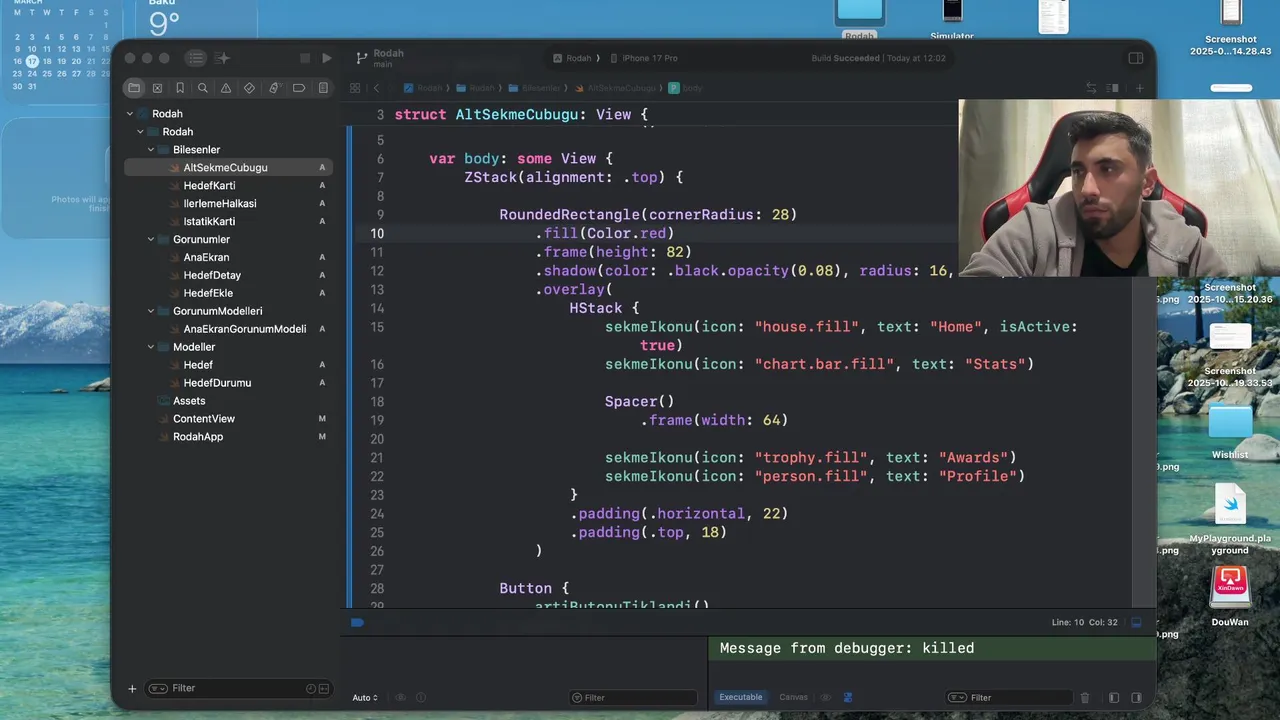This screenshot has width=1280, height=720.
Task: Open the MyPlayground.playground desktop file
Action: (x=1230, y=520)
